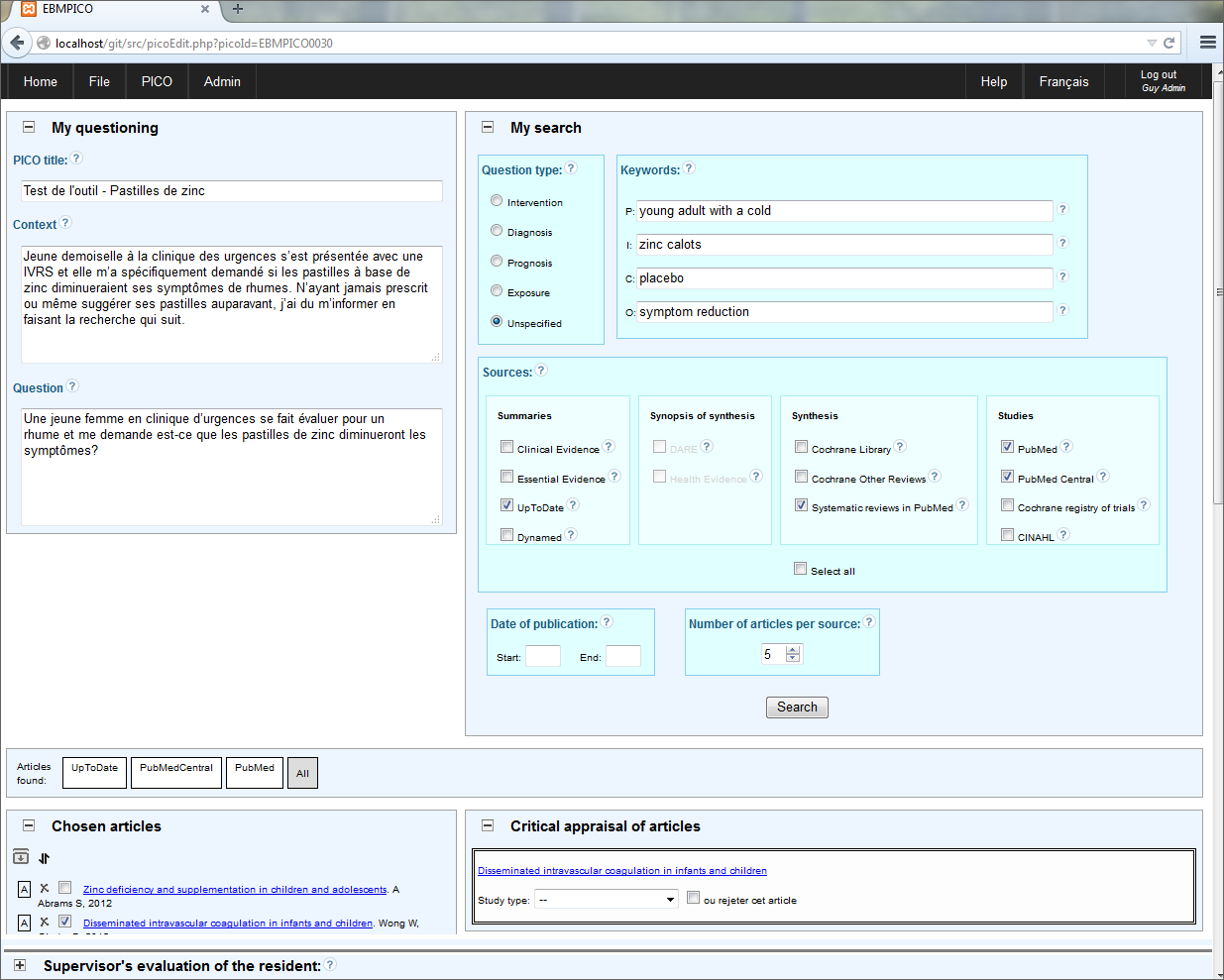This screenshot has width=1224, height=980.
Task: Click the A abstract icon beside Zinc deficiency article
Action: click(24, 889)
